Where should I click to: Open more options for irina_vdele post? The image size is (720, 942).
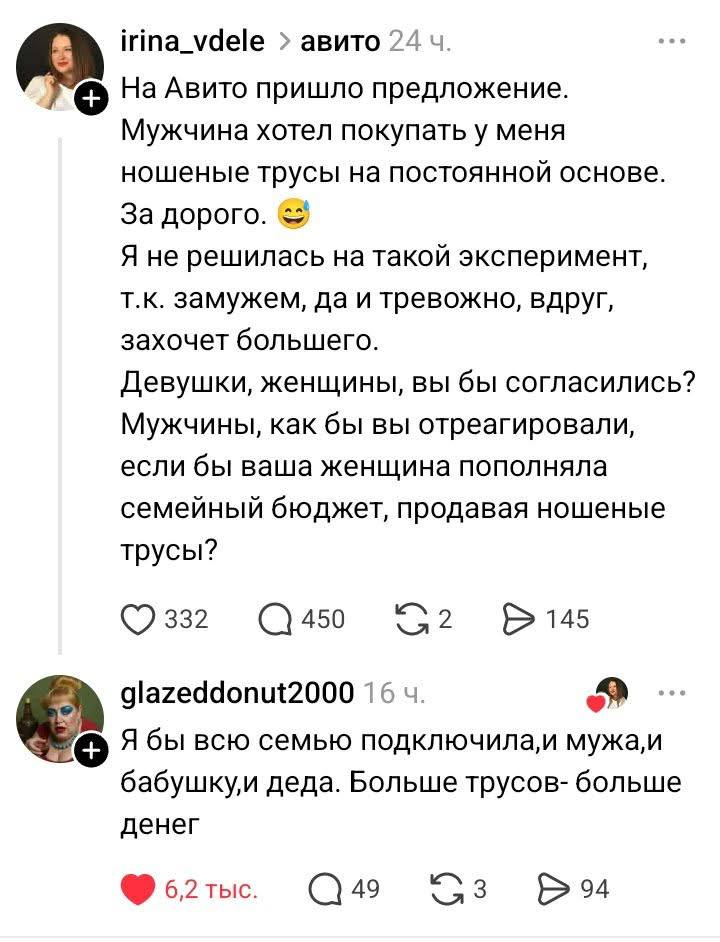(x=671, y=41)
